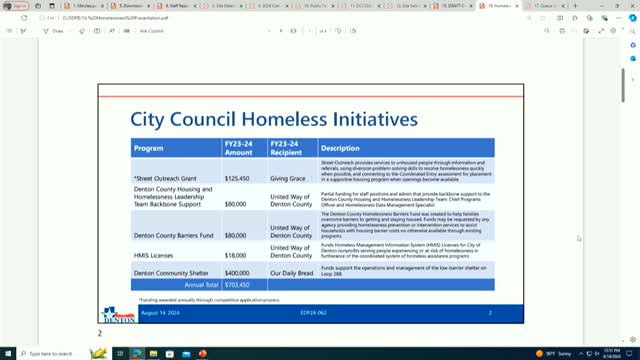This screenshot has height=360, width=640.
Task: Open the Draw tool options dropdown
Action: (70, 31)
